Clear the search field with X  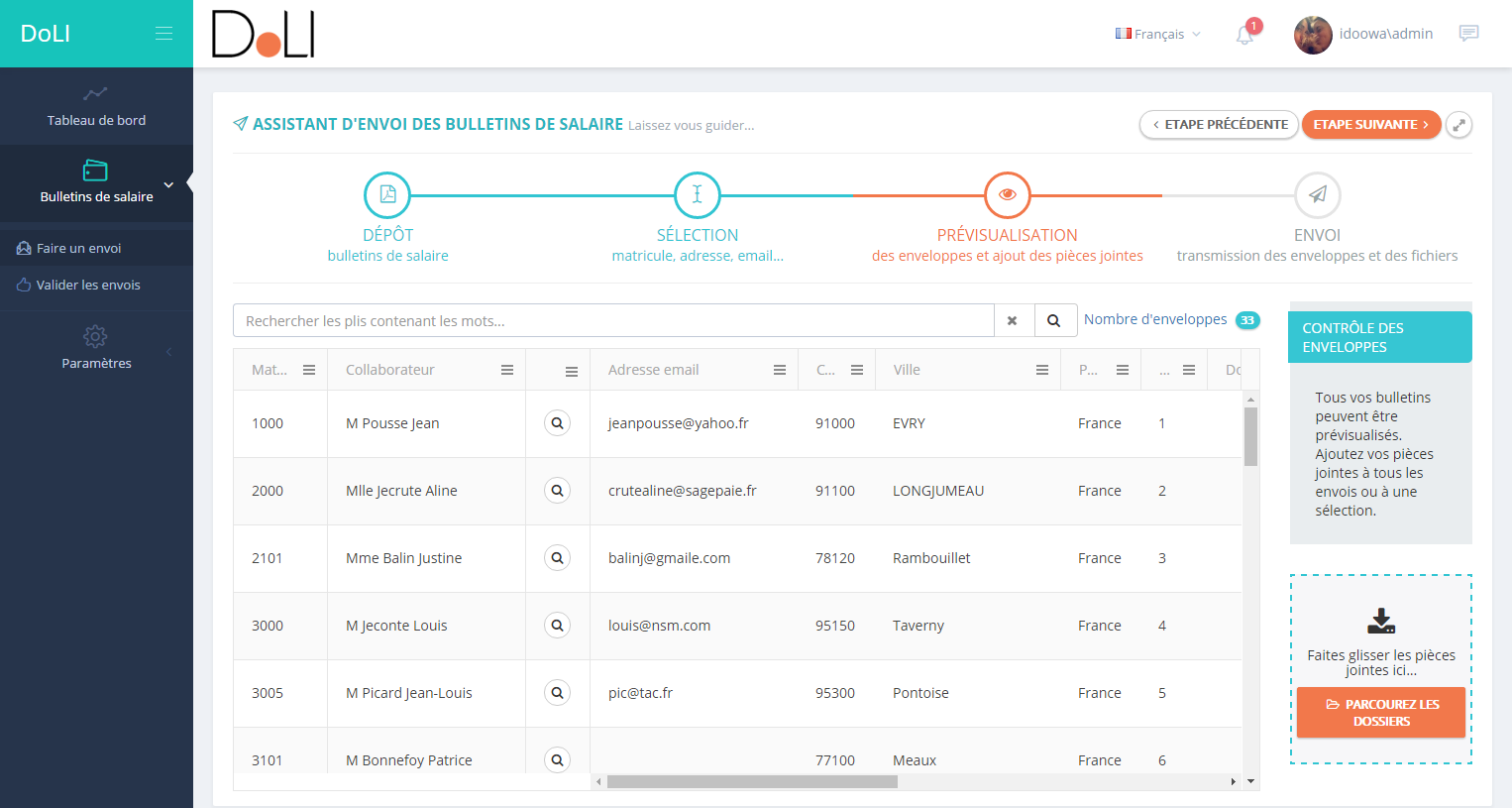(x=1012, y=321)
